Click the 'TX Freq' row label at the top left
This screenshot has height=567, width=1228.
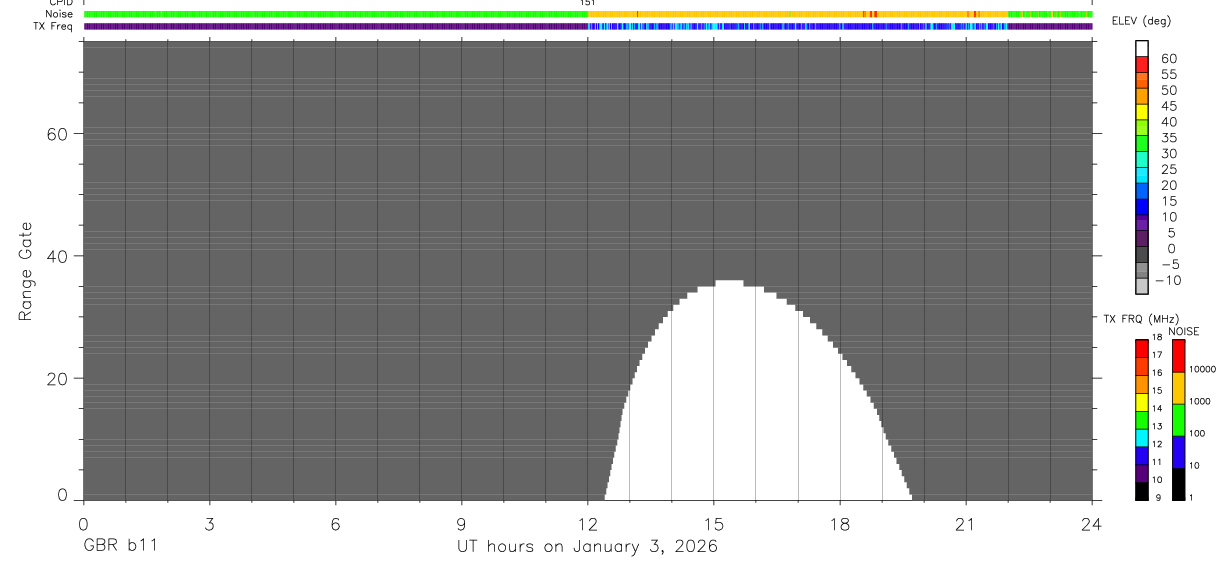[x=52, y=26]
